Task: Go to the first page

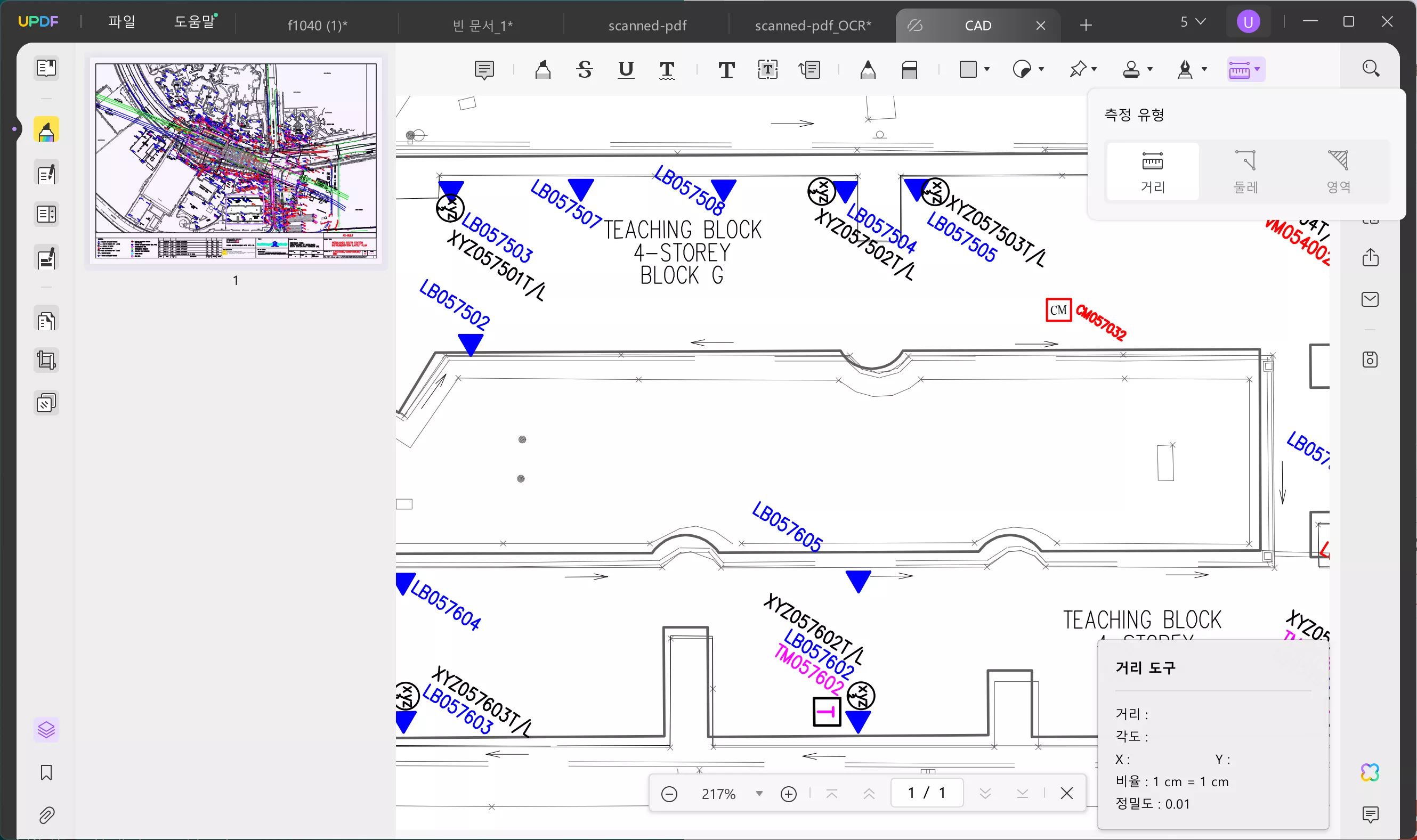Action: [x=832, y=794]
